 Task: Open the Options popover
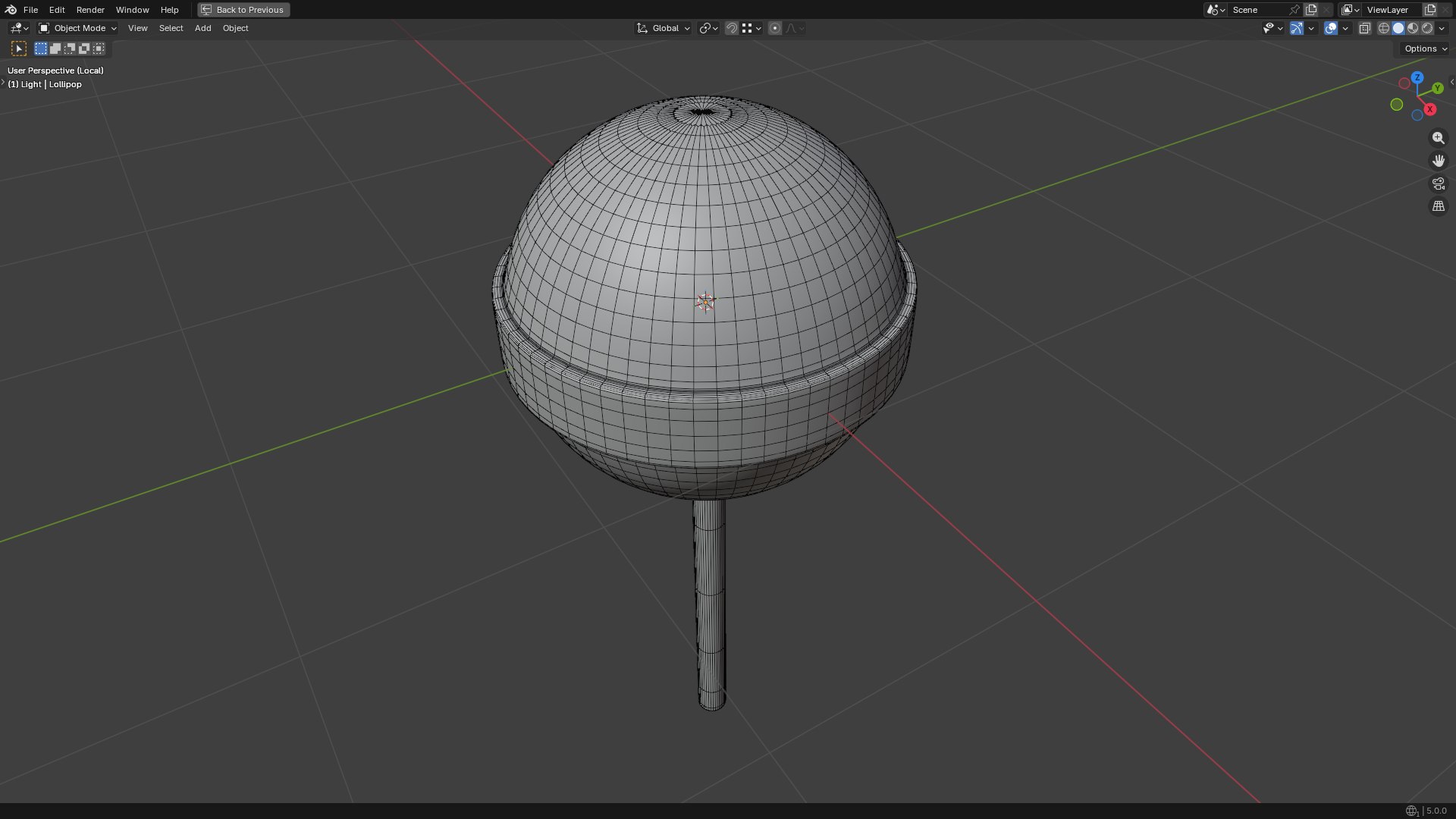1425,49
